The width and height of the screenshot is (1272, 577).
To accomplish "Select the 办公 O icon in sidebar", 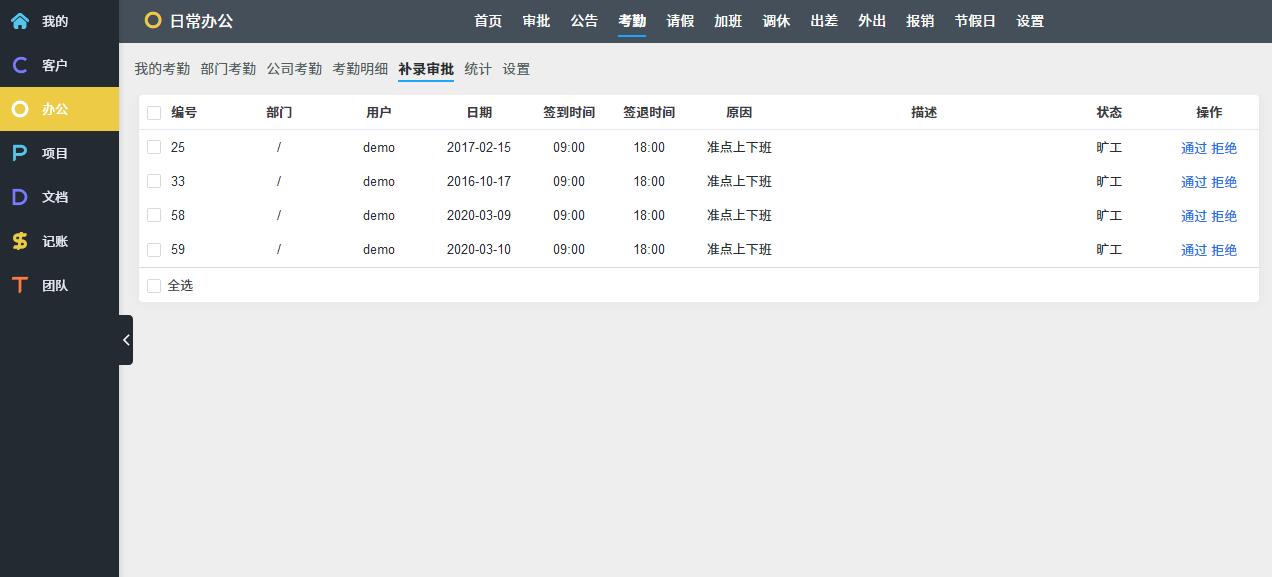I will 20,109.
